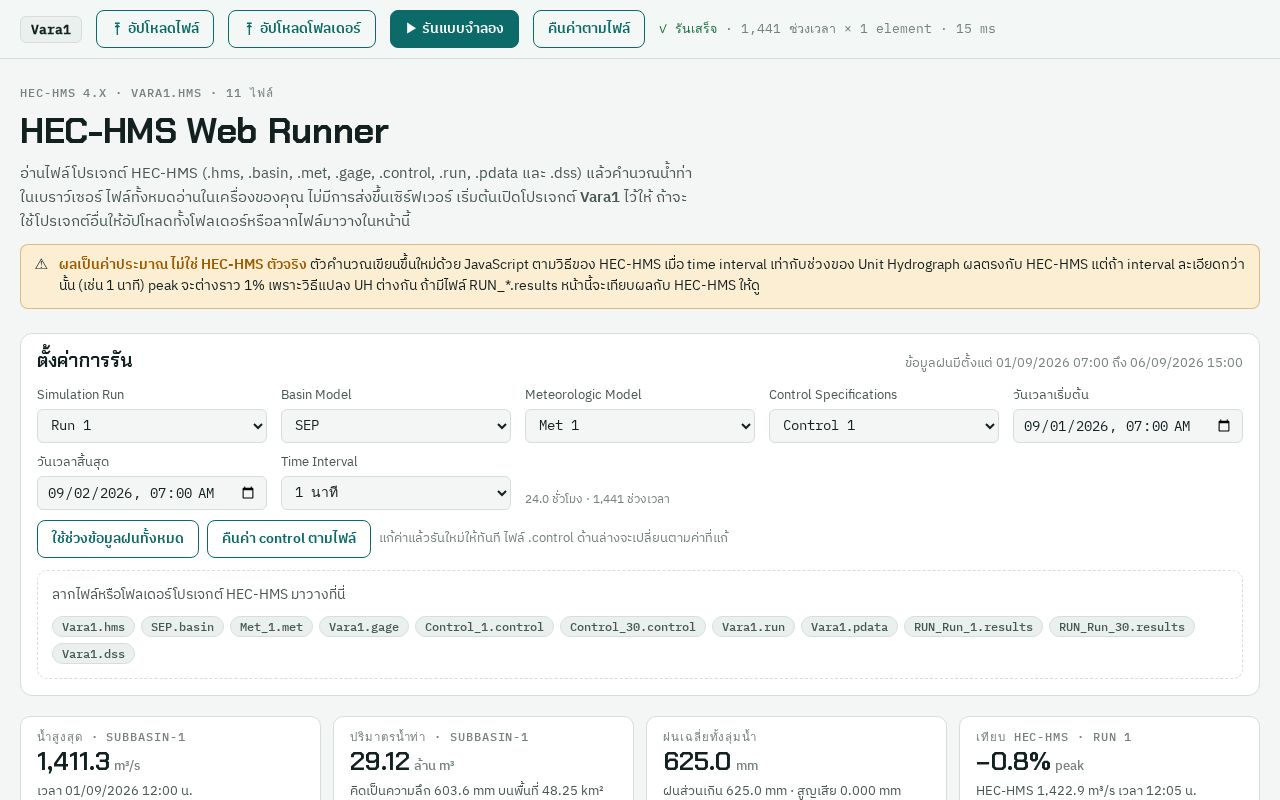This screenshot has width=1280, height=800.
Task: Click the Vara1 project badge
Action: pos(51,29)
